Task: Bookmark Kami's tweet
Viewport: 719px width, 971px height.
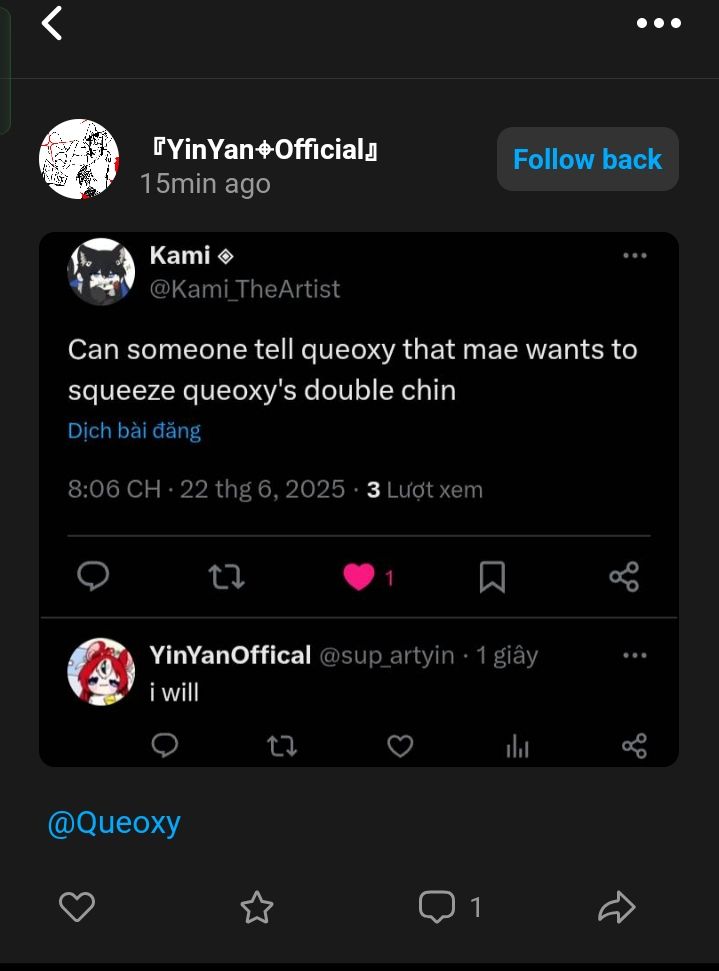Action: coord(492,577)
